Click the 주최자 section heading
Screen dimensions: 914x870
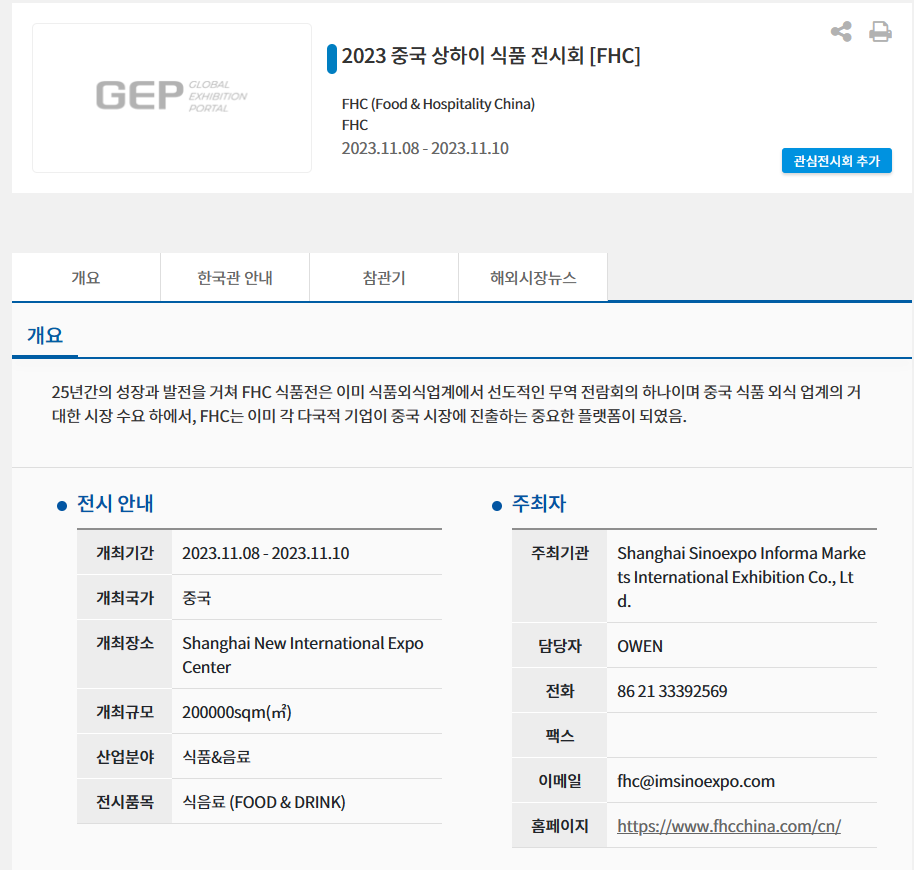(x=539, y=503)
